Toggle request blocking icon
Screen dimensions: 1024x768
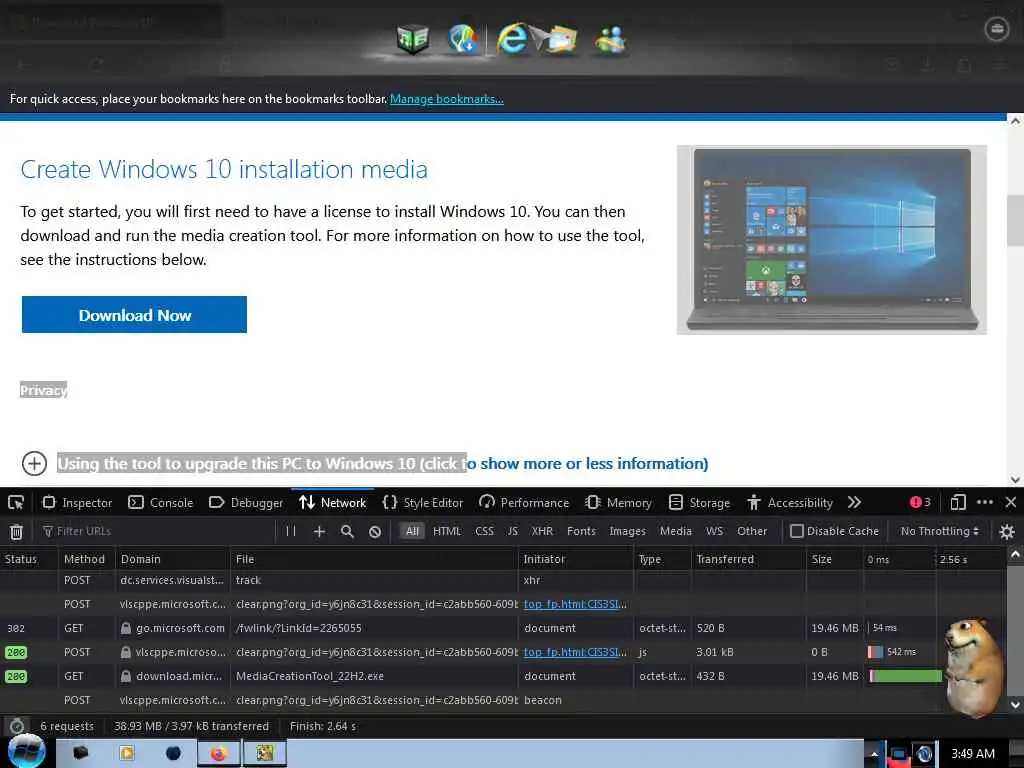[x=375, y=531]
